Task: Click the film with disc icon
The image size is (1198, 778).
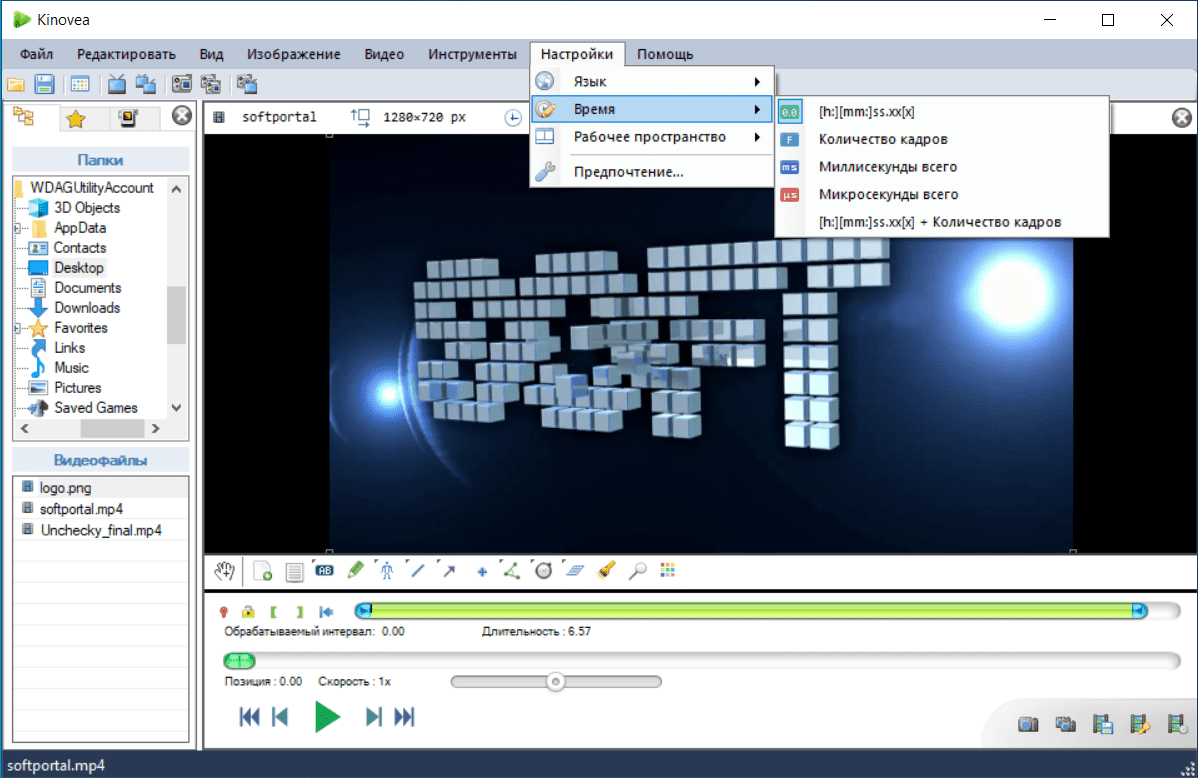Action: point(1177,724)
